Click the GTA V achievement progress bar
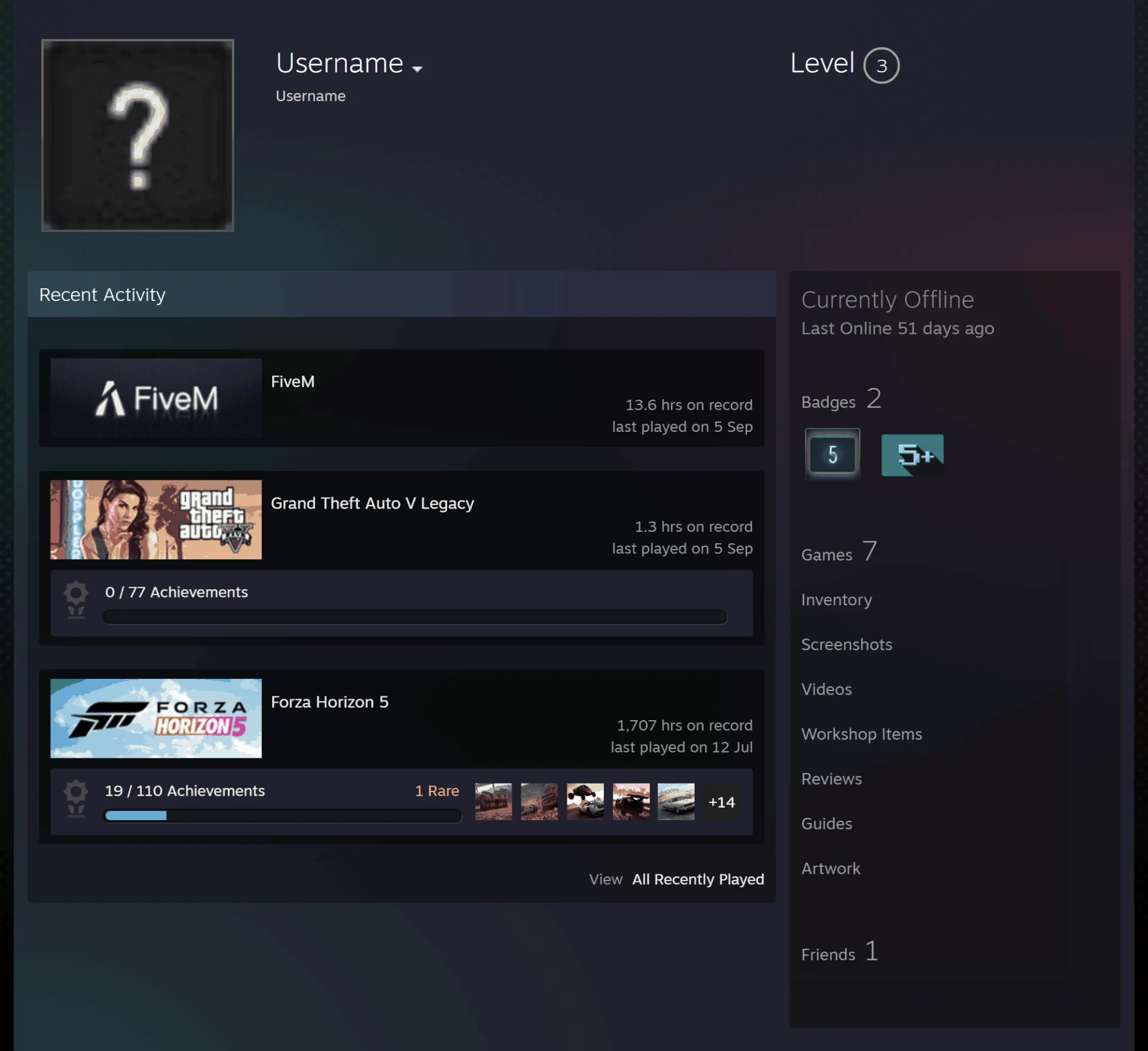 click(x=415, y=617)
